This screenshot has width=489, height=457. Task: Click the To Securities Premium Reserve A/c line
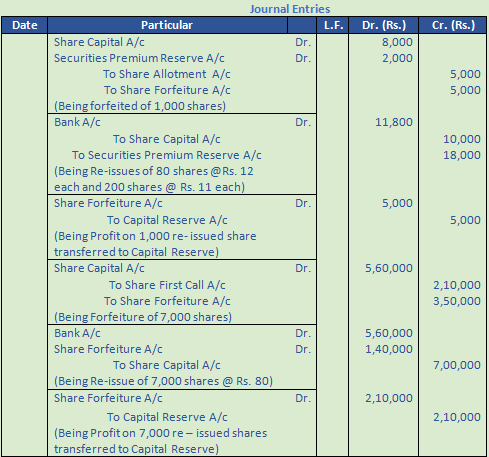point(167,155)
